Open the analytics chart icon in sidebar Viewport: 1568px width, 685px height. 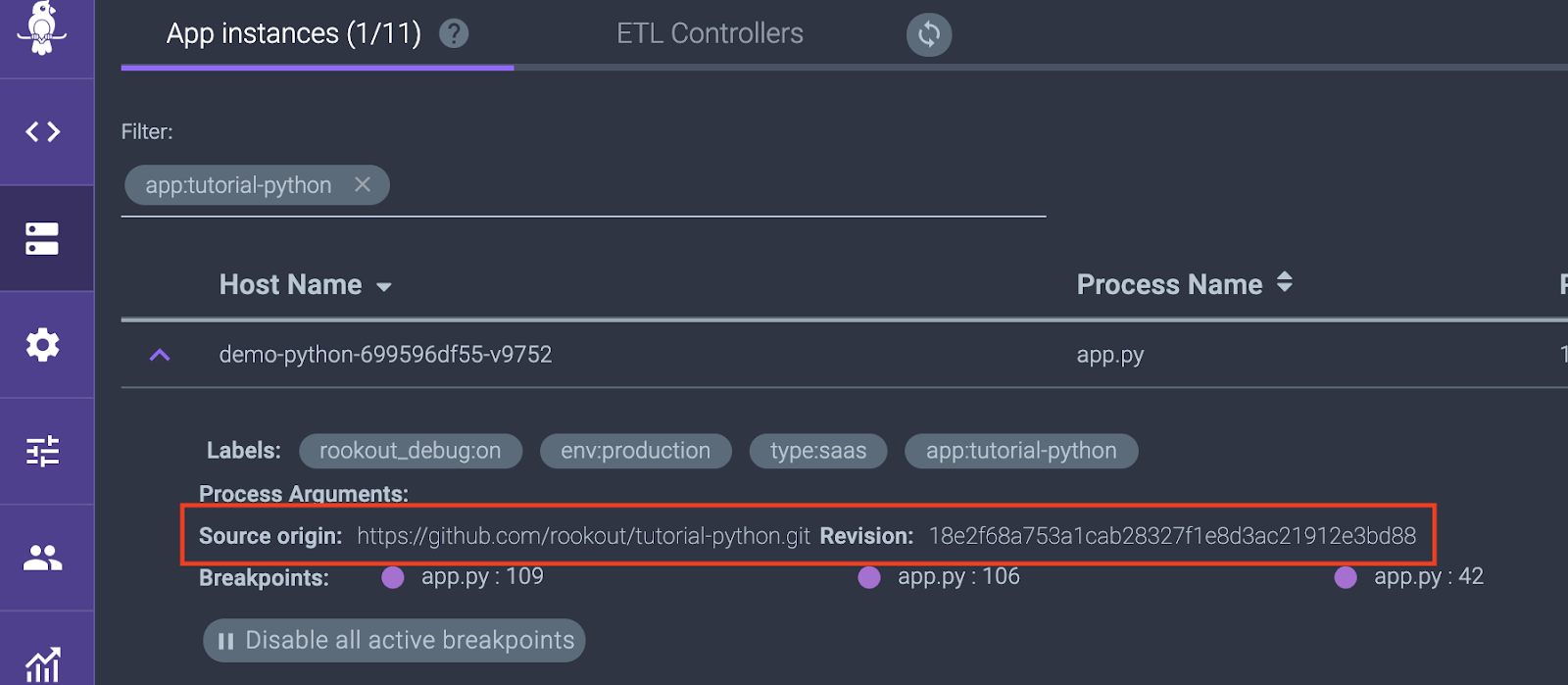(42, 664)
